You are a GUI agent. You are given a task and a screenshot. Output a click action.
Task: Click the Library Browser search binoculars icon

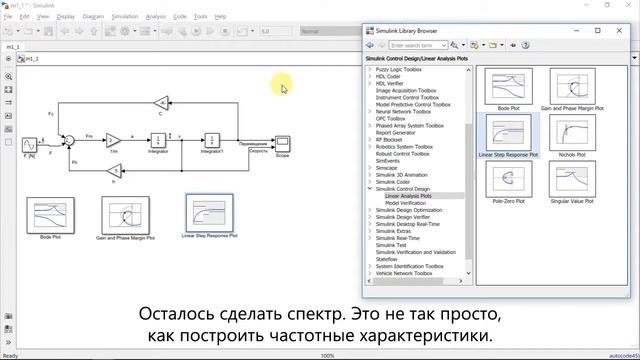(x=454, y=45)
